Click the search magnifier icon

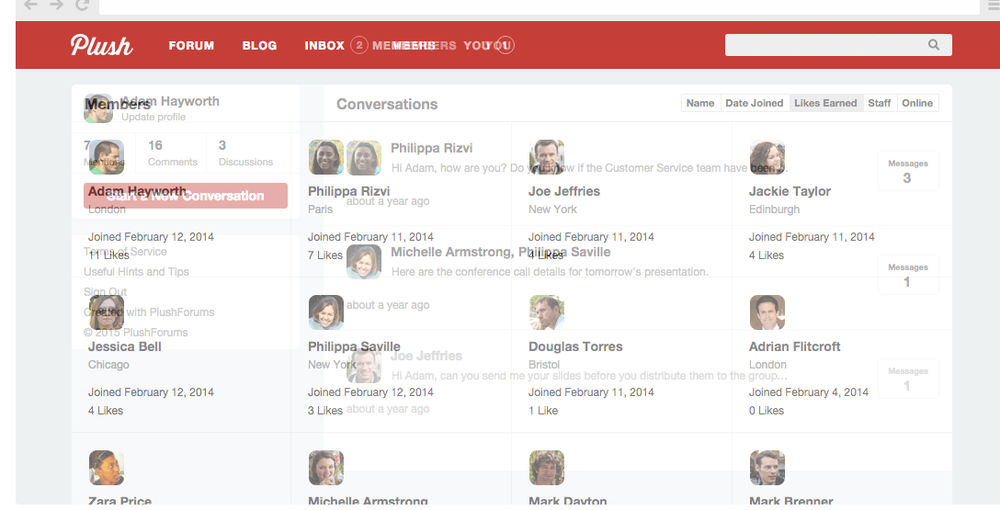(934, 45)
